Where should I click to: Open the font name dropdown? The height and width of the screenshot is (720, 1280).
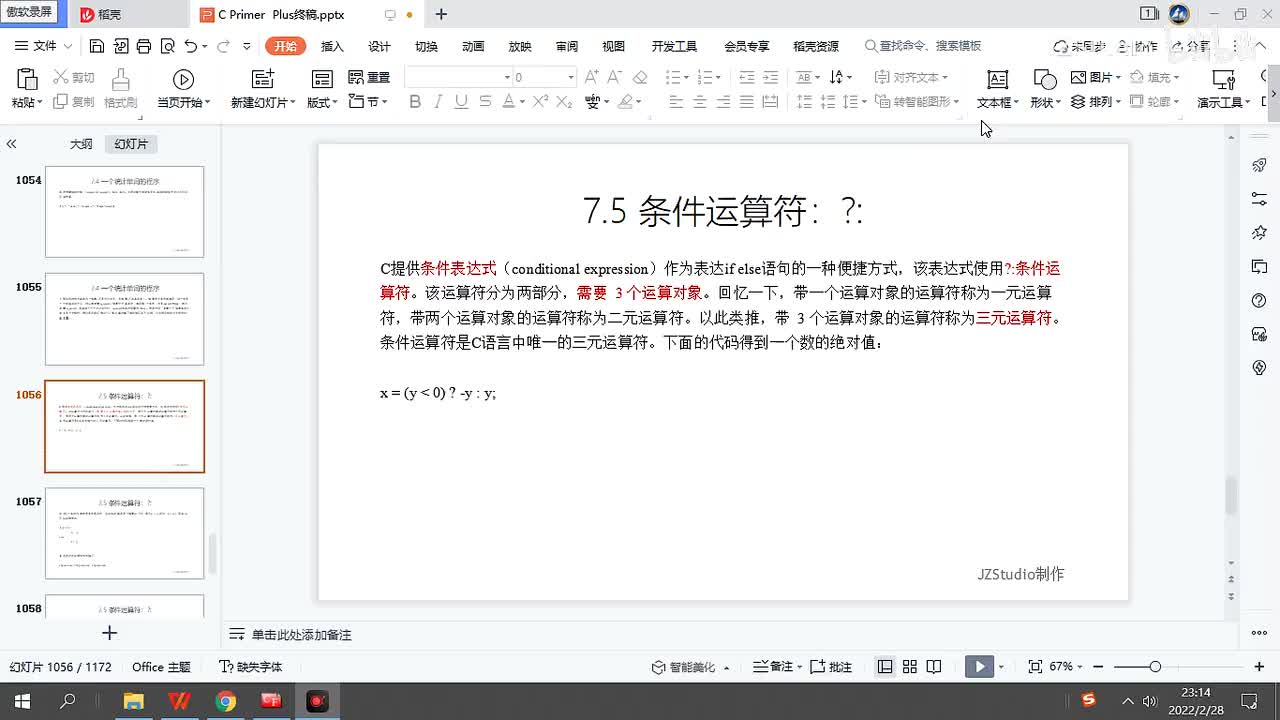tap(507, 77)
